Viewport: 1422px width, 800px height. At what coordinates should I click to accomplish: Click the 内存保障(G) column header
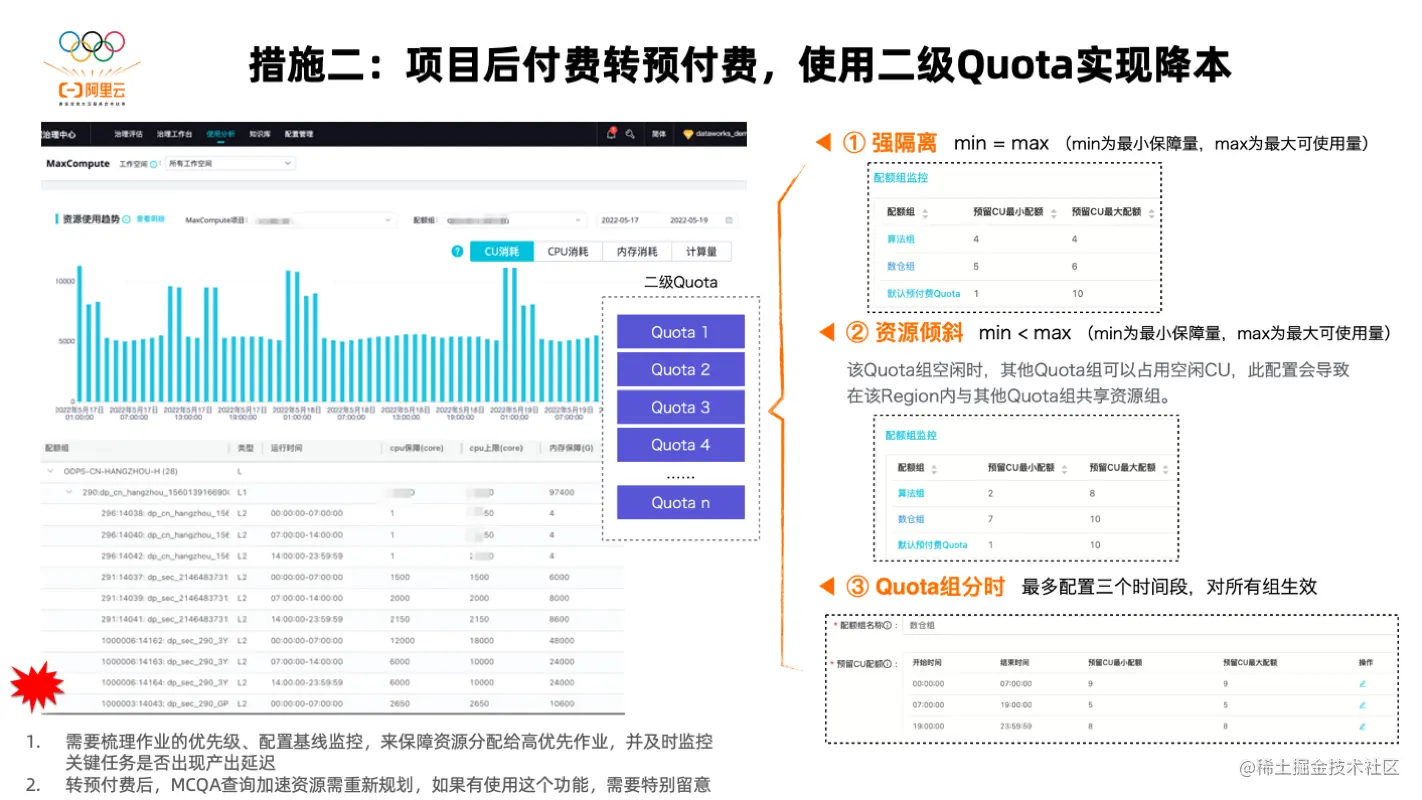click(570, 449)
